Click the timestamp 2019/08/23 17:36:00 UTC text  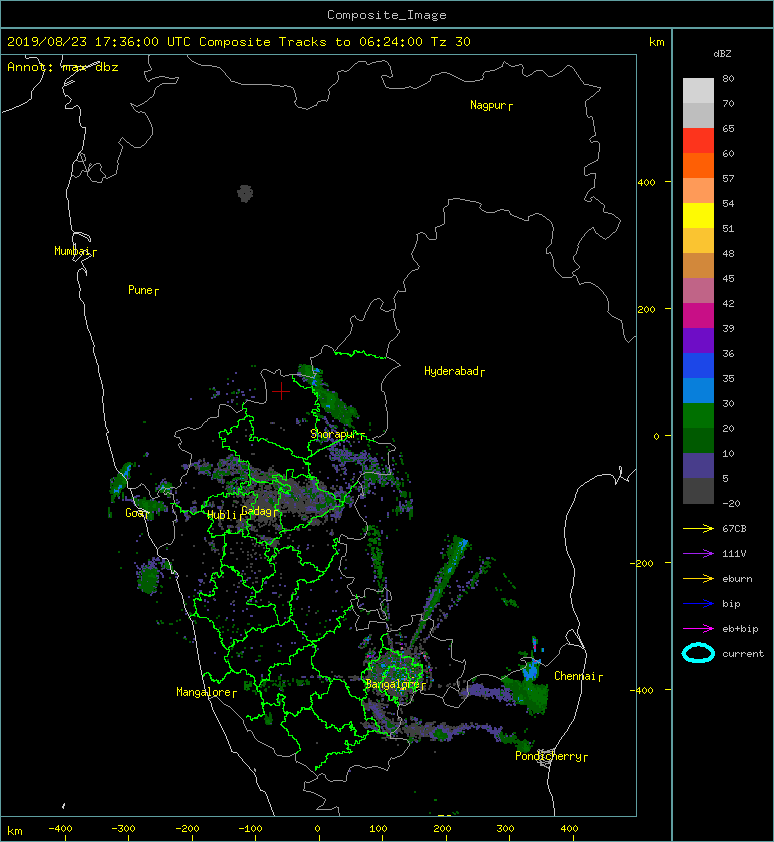(99, 42)
